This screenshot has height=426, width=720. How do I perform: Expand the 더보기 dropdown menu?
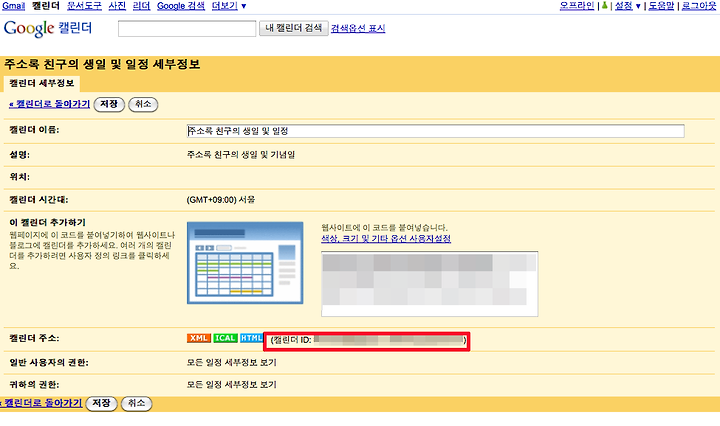229,6
